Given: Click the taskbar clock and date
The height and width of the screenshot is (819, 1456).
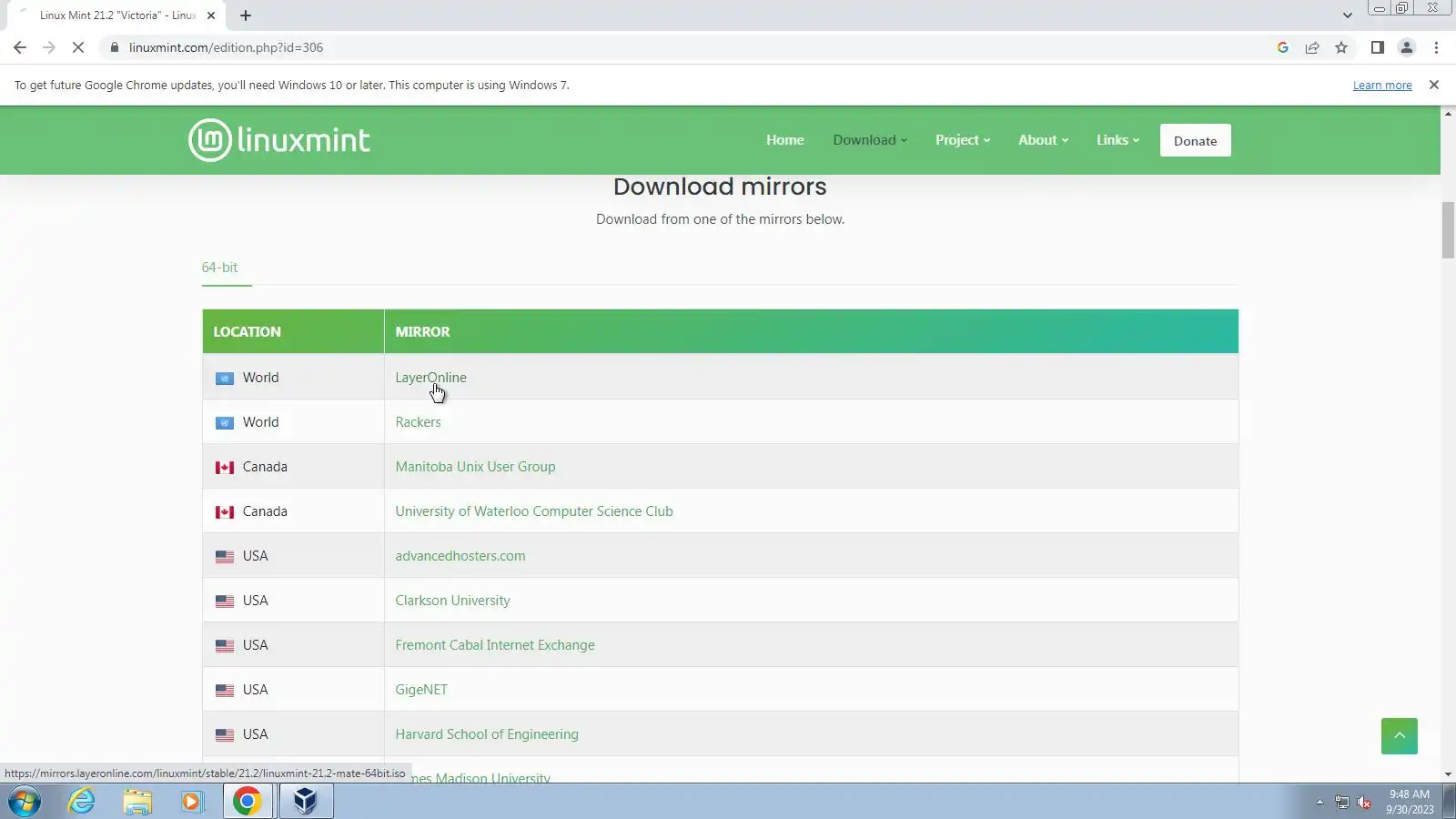Looking at the screenshot, I should coord(1410,802).
